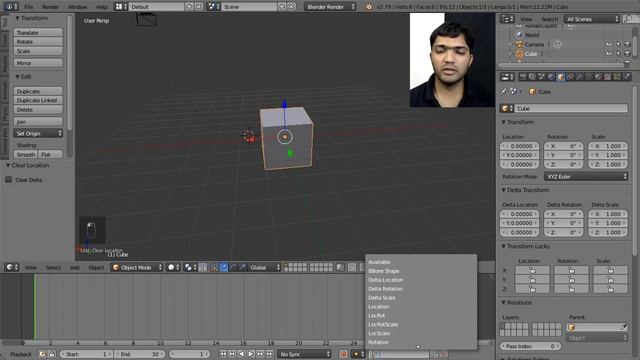The image size is (640, 360).
Task: Open the Object Mode dropdown
Action: (137, 267)
